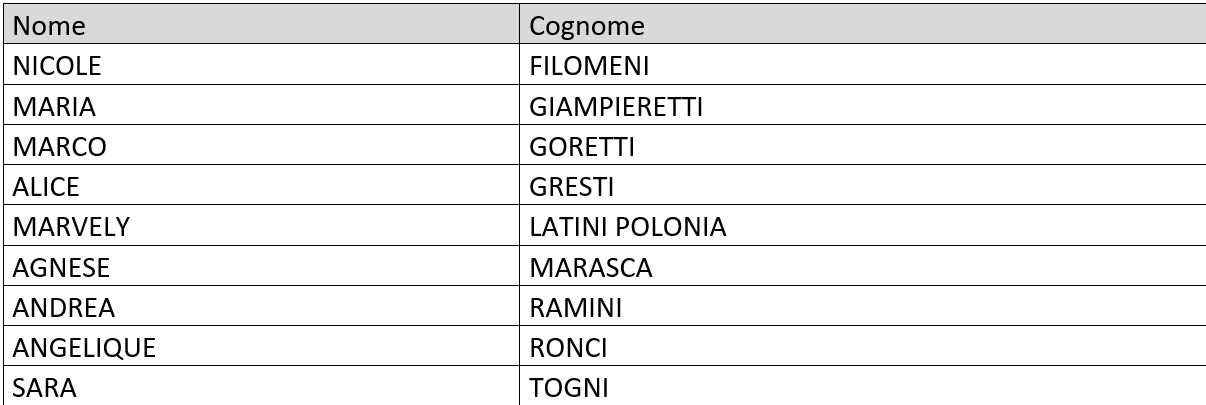Image resolution: width=1206 pixels, height=405 pixels.
Task: Select the RAMINI surname cell
Action: 575,308
